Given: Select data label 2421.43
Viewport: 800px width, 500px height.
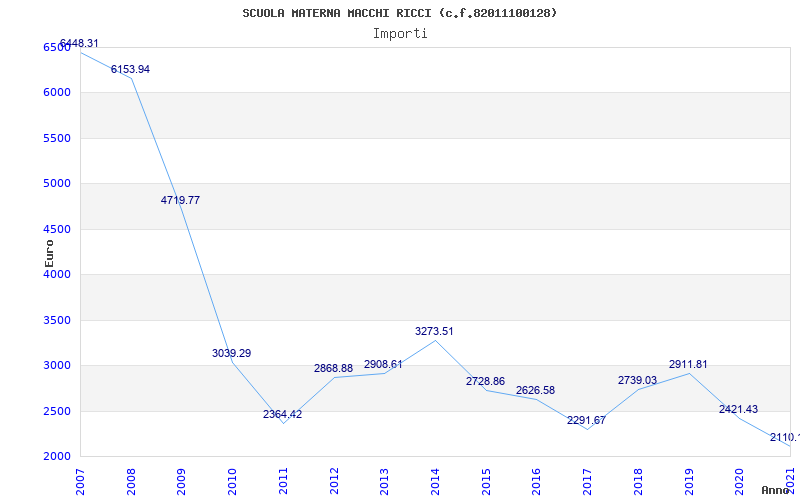Looking at the screenshot, I should [x=738, y=409].
